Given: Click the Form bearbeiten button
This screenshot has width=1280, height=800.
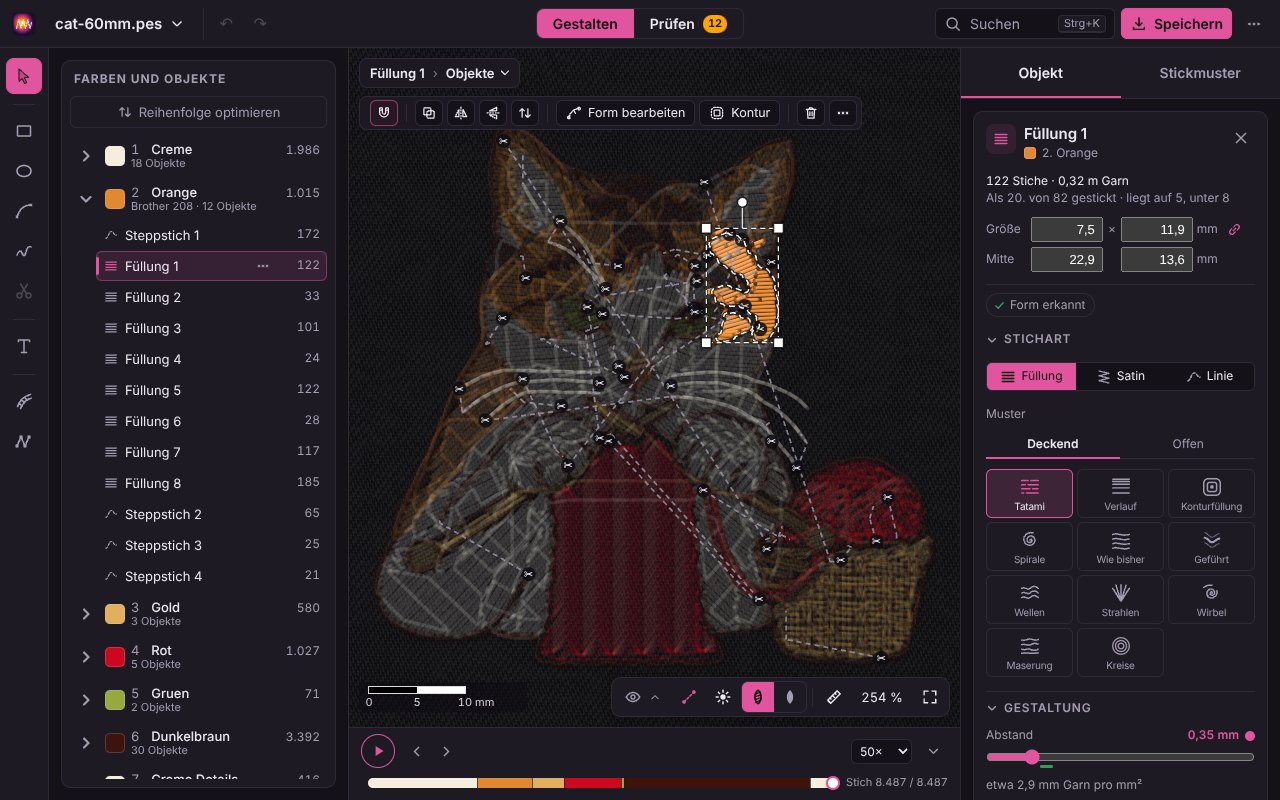Looking at the screenshot, I should (626, 113).
